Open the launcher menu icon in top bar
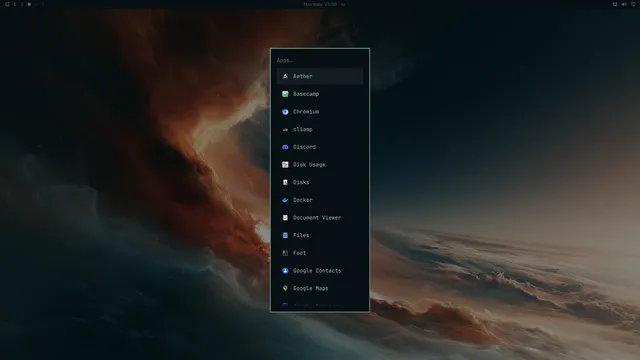 [x=7, y=4]
